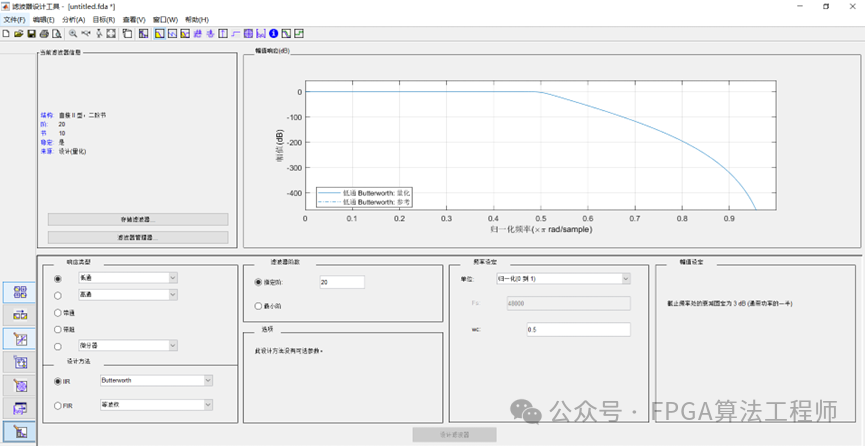Click the Save filter session toolbar icon
Viewport: 865px width, 446px height.
point(31,33)
